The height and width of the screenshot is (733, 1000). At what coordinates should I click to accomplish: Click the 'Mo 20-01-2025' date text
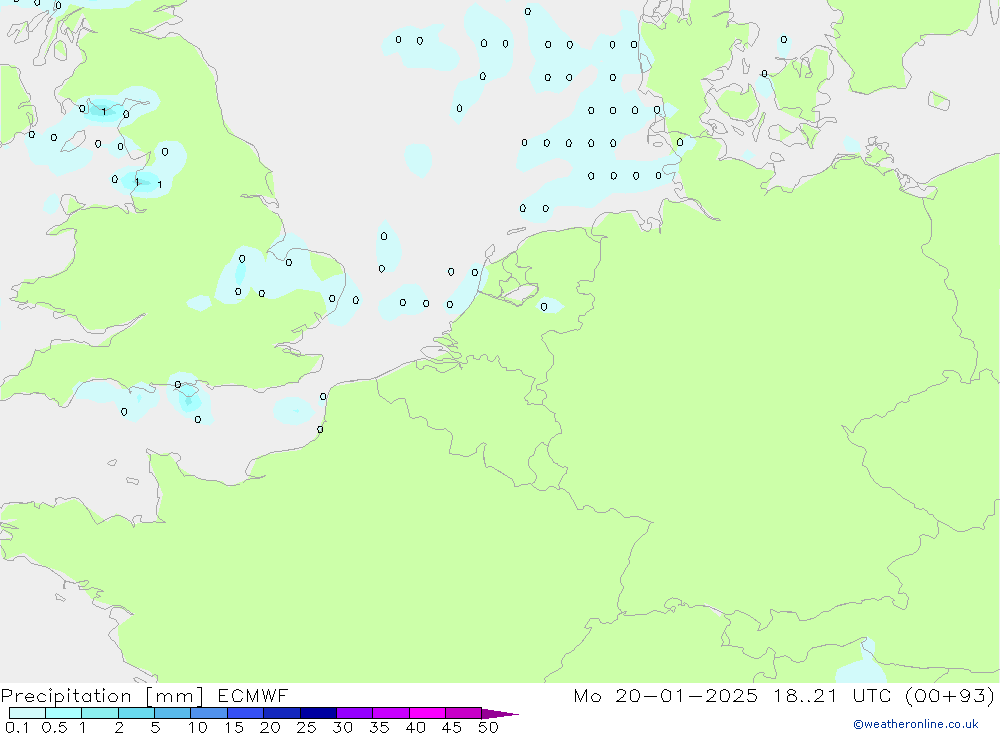point(666,695)
